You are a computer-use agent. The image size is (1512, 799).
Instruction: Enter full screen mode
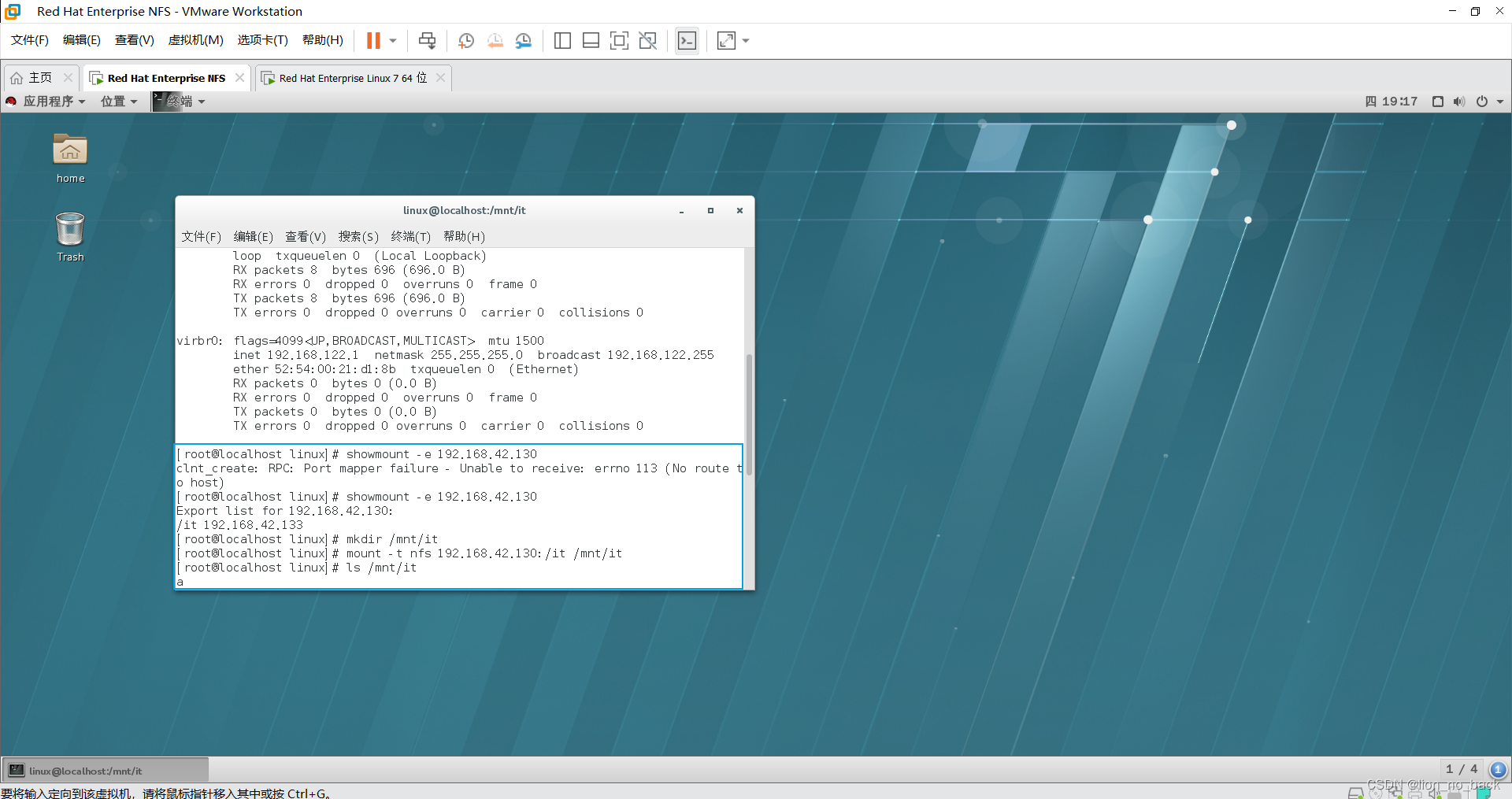619,41
